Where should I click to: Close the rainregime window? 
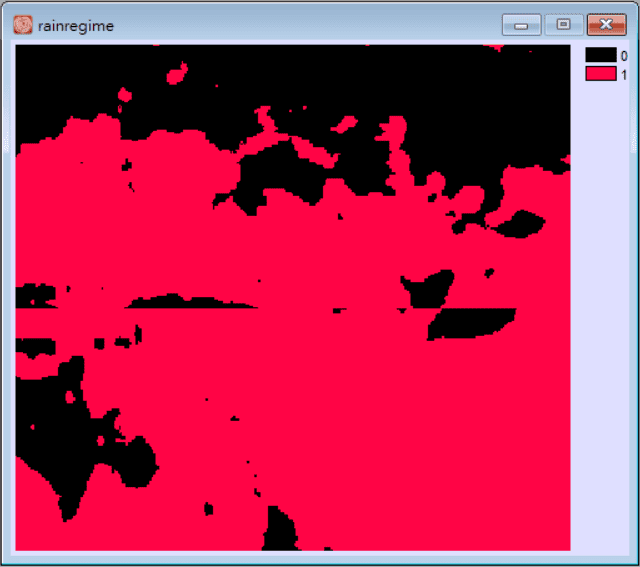607,25
